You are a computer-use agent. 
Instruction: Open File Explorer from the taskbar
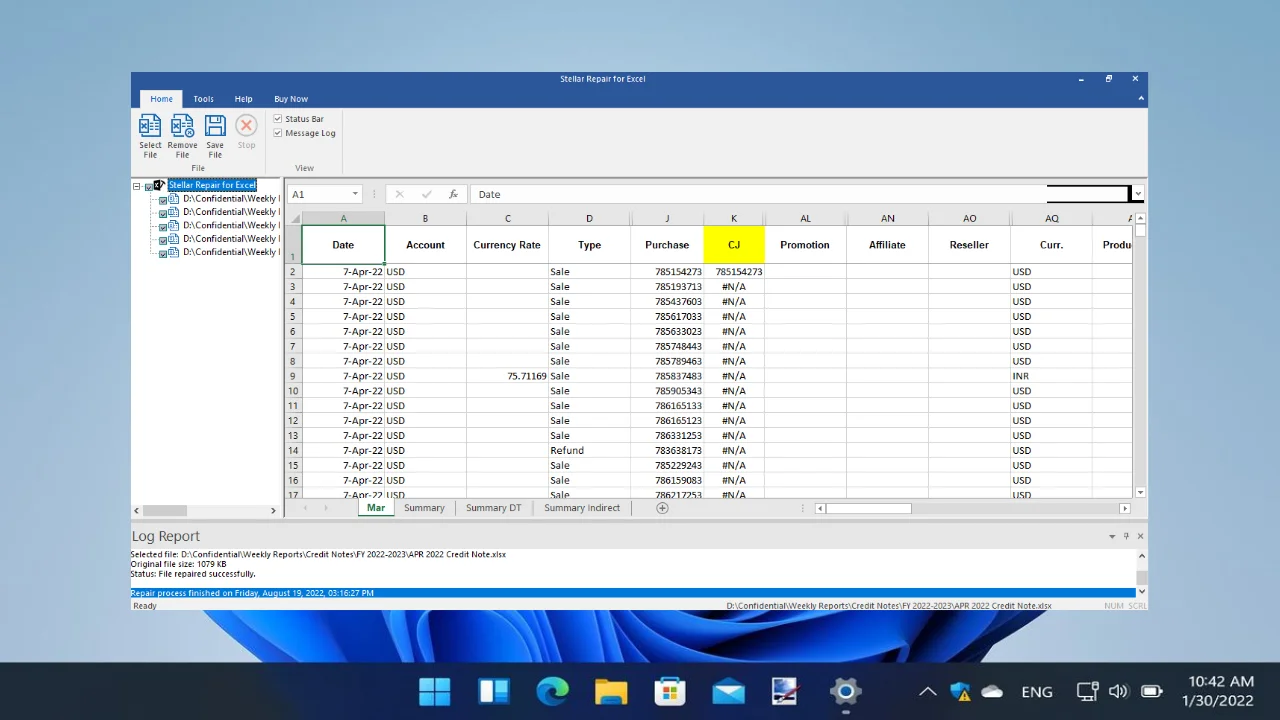coord(611,691)
